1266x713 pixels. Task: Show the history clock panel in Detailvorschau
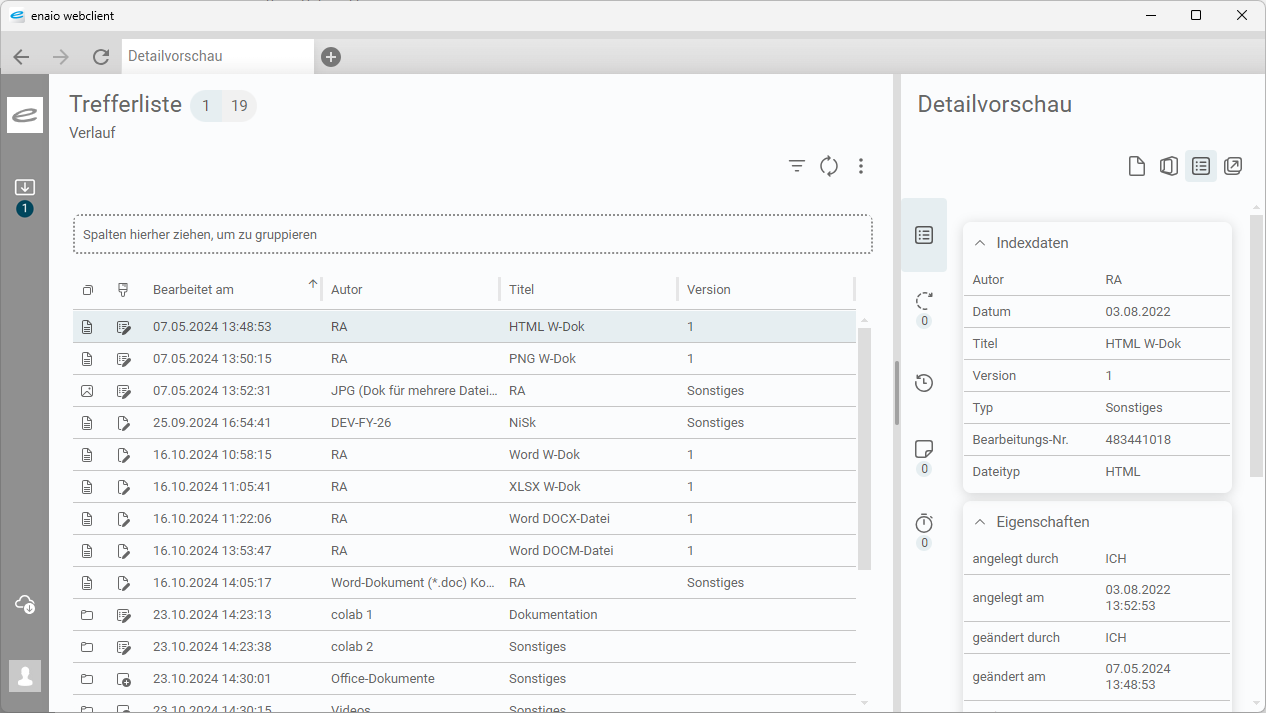click(x=924, y=383)
